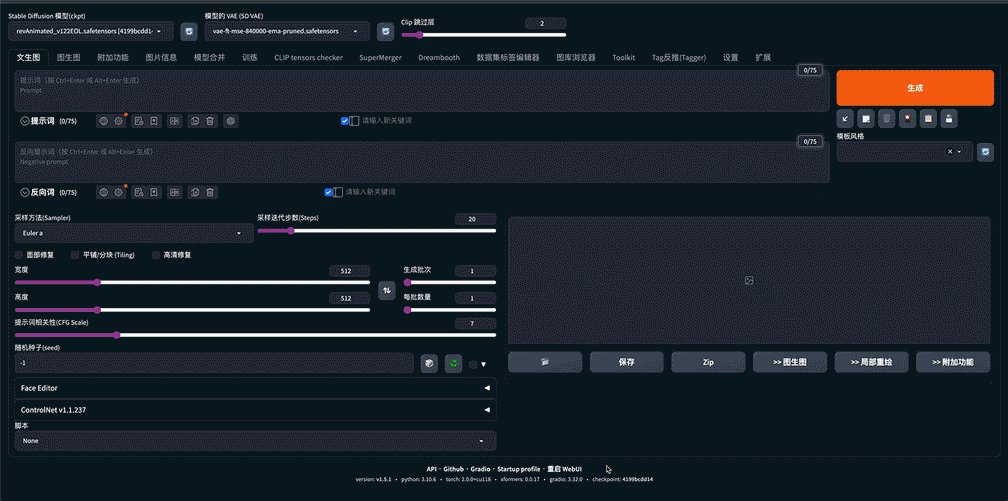
Task: Click translate icon in prompt toolbar
Action: tap(174, 120)
